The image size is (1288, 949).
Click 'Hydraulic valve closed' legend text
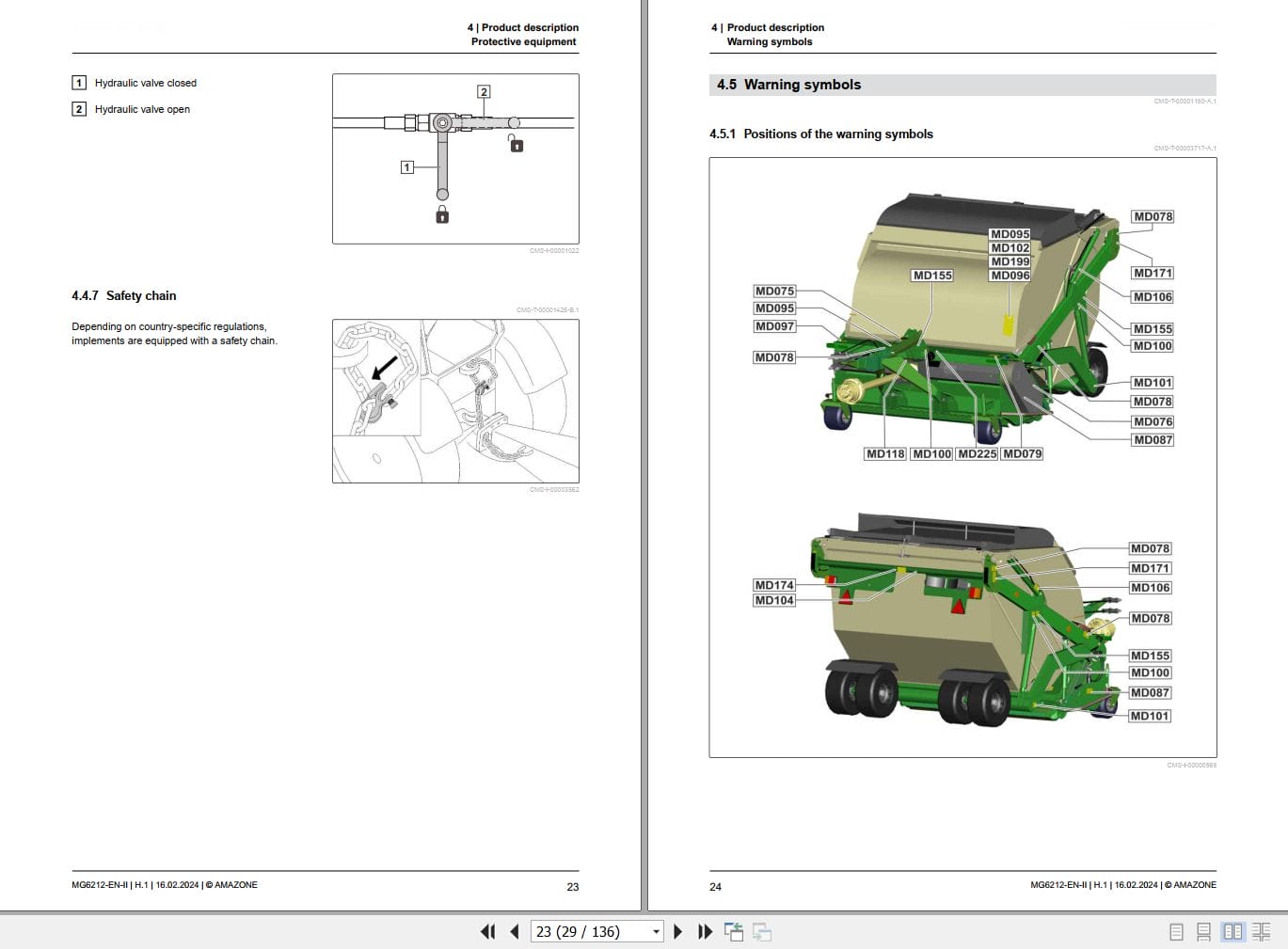click(146, 83)
